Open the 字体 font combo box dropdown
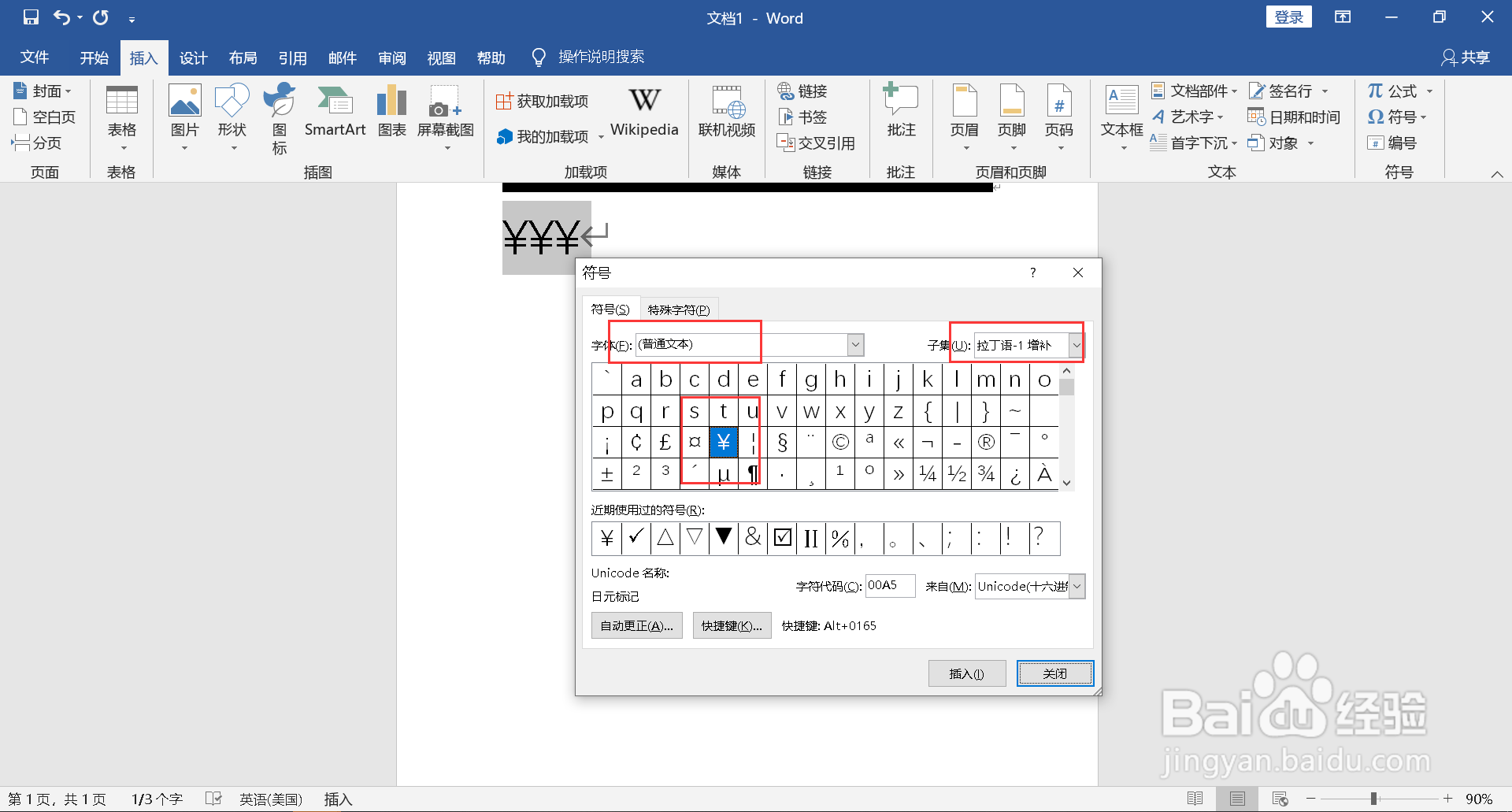 point(855,345)
